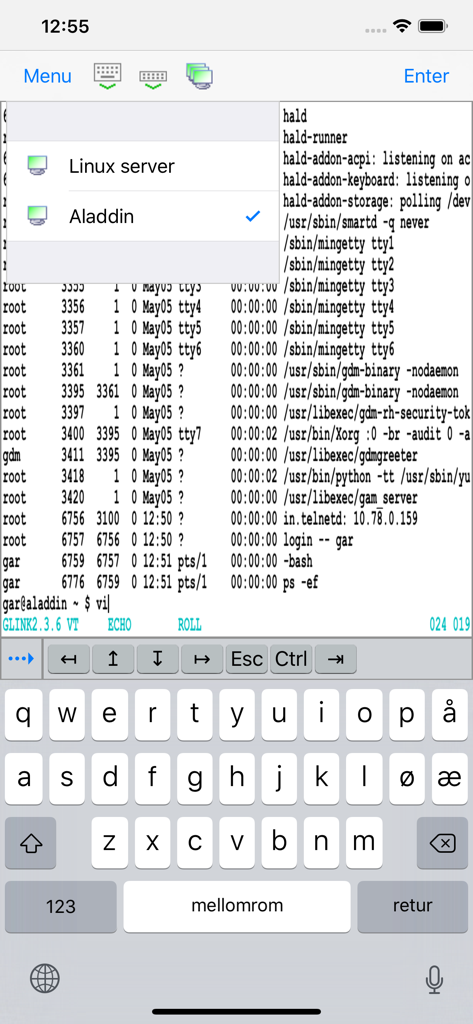
Task: Tap the Ctrl key
Action: [x=291, y=659]
